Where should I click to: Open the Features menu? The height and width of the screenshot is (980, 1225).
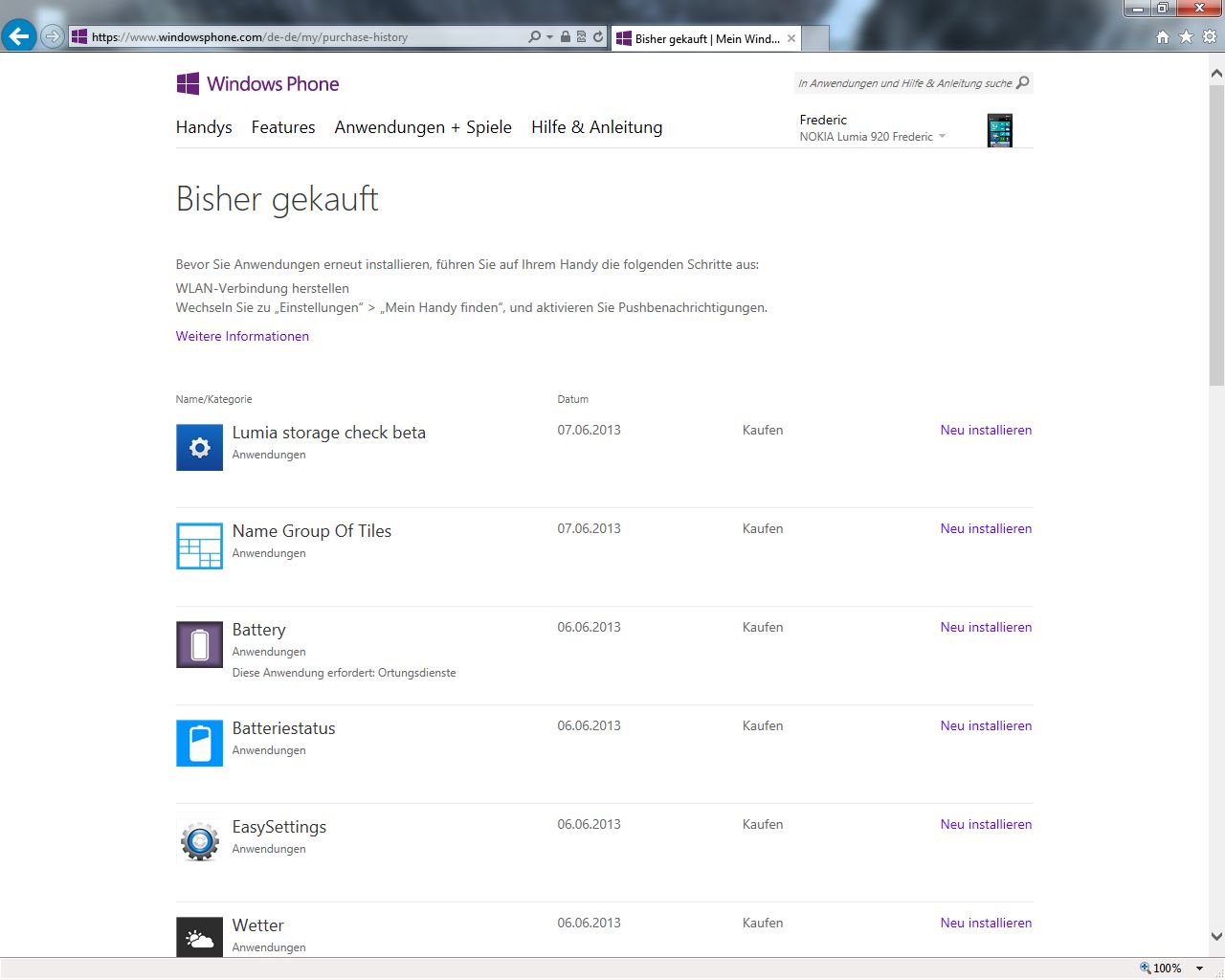coord(283,127)
